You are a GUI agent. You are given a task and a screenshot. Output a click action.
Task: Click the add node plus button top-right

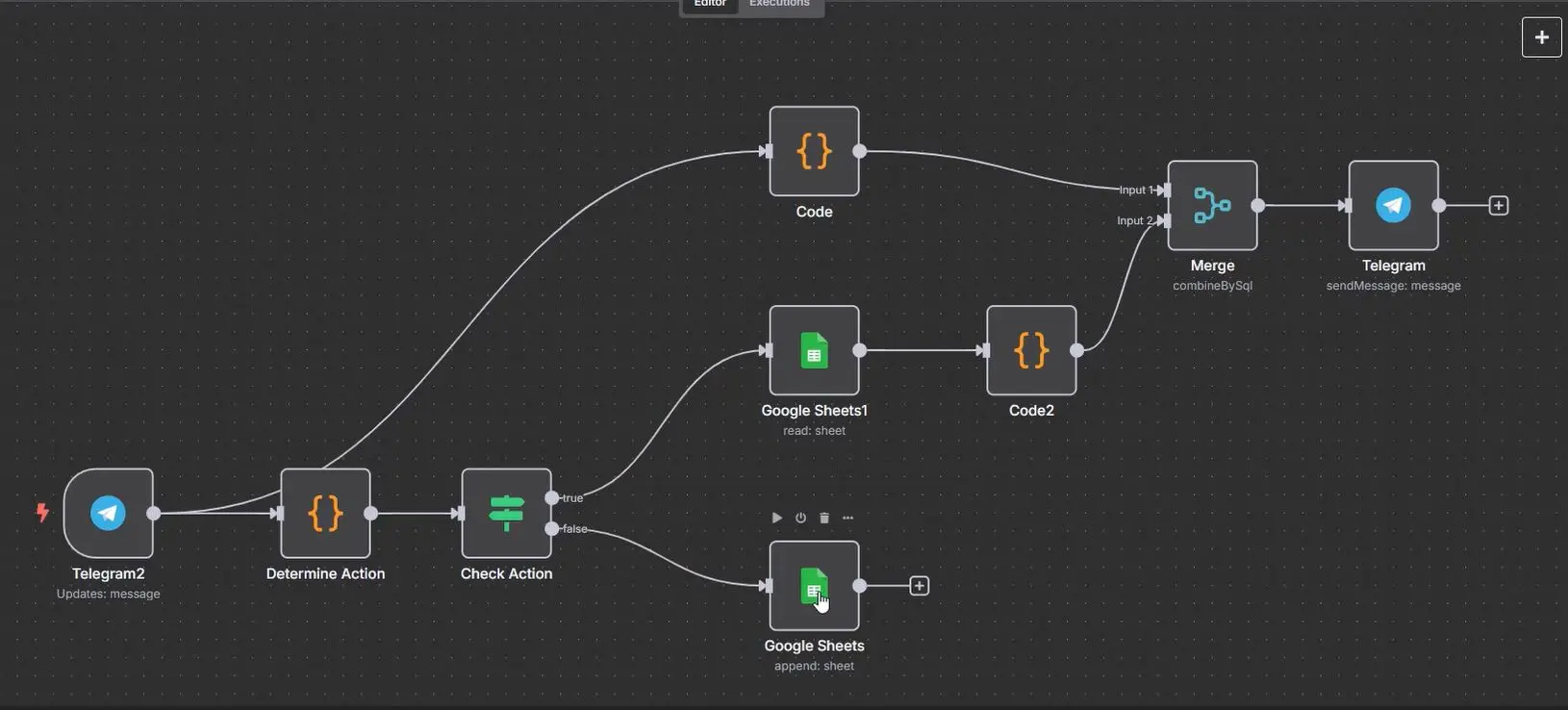[x=1541, y=38]
